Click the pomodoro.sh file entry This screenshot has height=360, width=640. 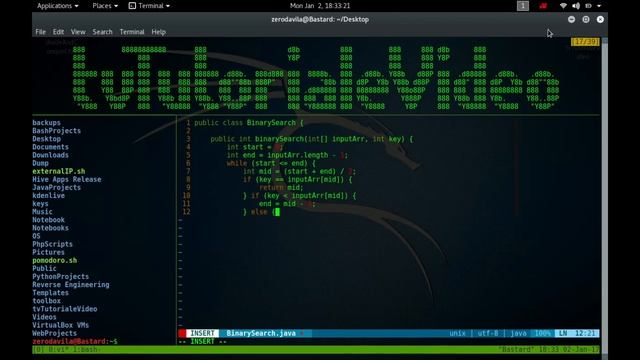(54, 260)
